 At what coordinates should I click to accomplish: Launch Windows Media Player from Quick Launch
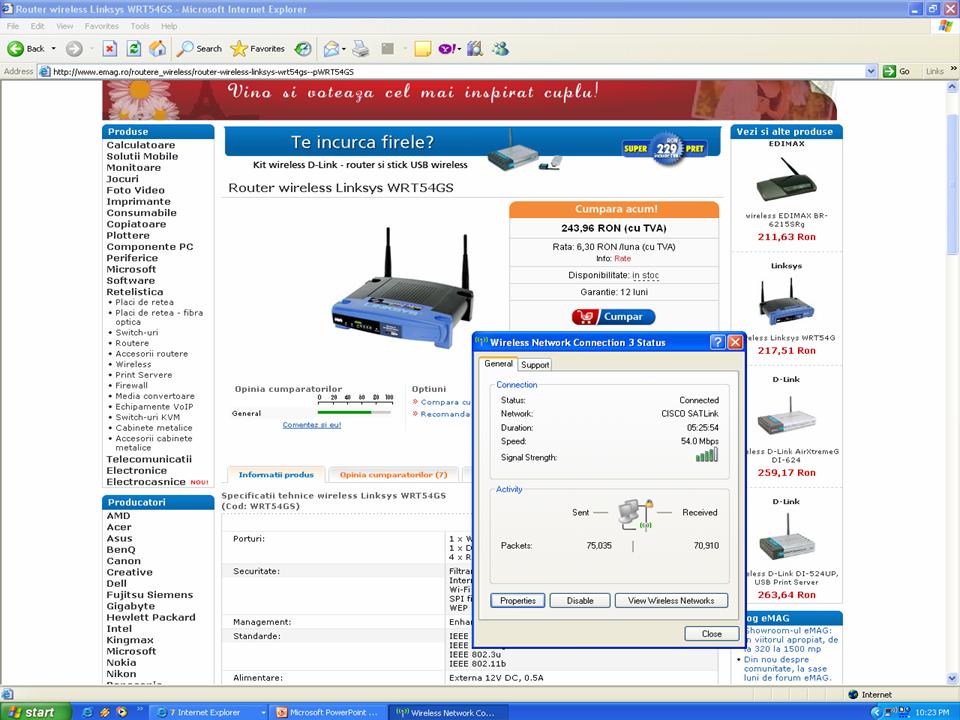pos(122,712)
